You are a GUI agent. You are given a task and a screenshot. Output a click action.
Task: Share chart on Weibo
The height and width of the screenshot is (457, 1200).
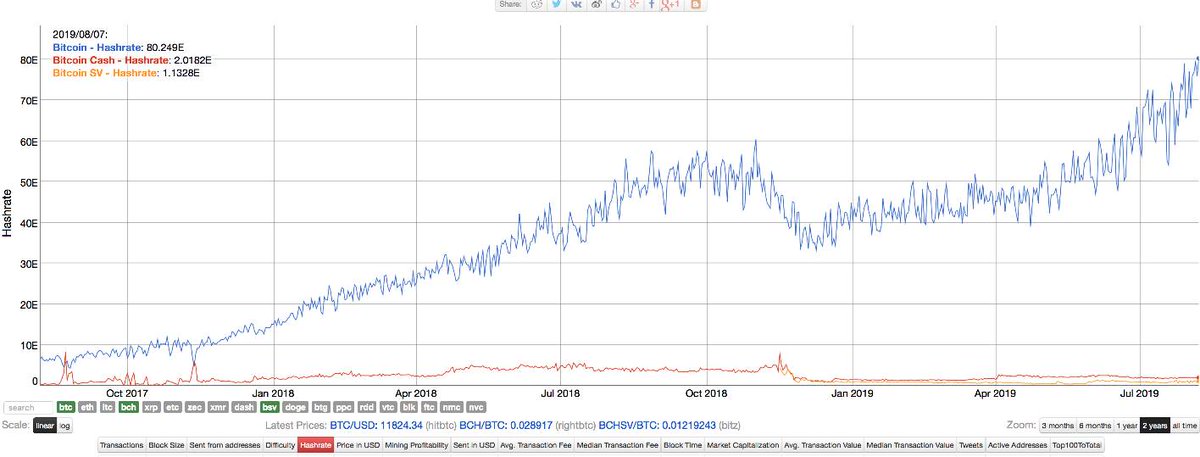tap(596, 4)
